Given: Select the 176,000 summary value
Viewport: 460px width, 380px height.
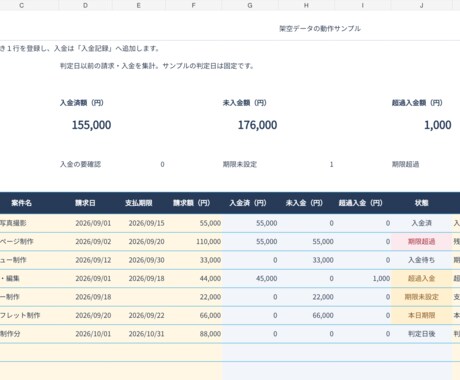Looking at the screenshot, I should (x=257, y=125).
